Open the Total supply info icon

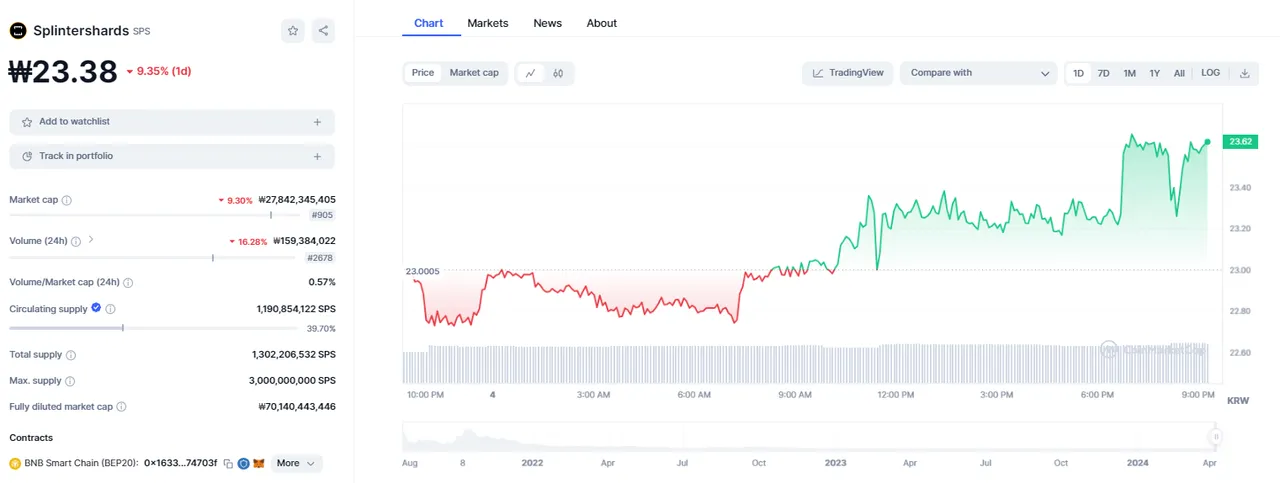(x=71, y=355)
